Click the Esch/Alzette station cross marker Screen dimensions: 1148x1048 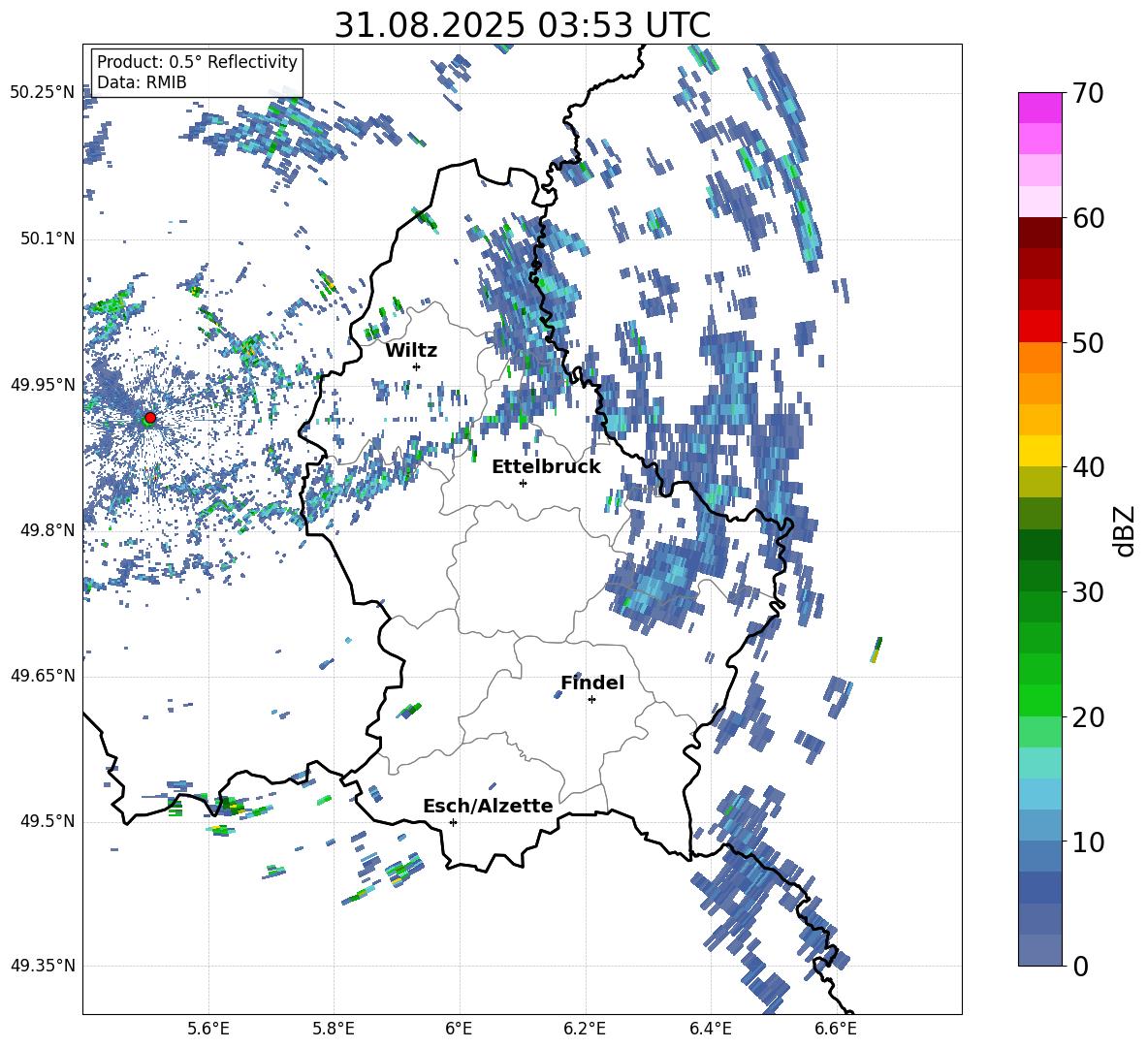[453, 822]
